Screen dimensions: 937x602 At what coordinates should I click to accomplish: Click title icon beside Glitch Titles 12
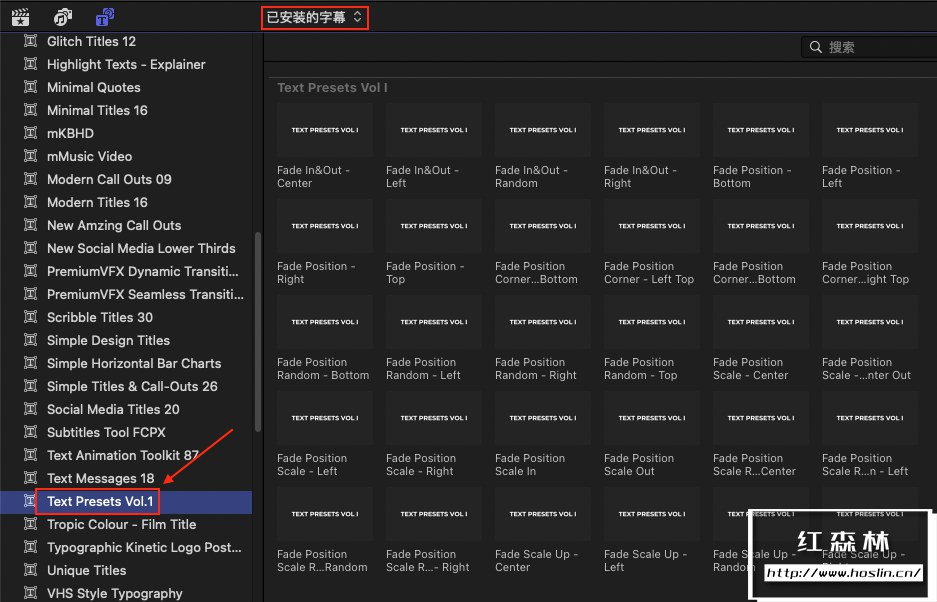coord(30,41)
